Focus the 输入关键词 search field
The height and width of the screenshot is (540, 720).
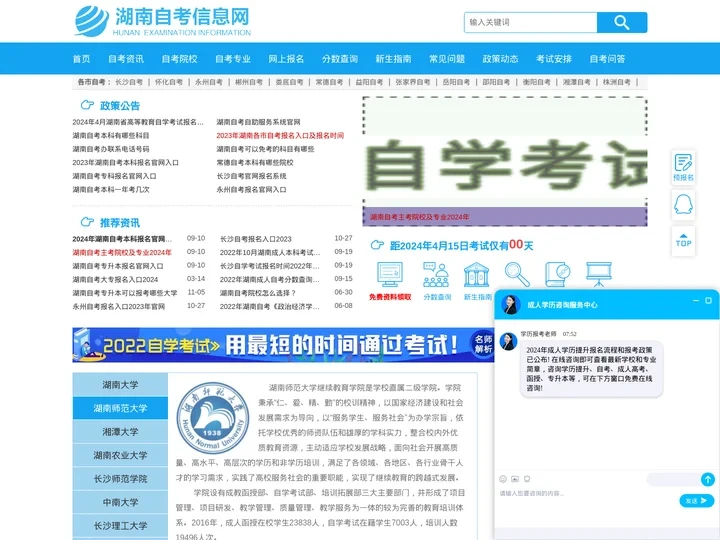click(x=531, y=22)
